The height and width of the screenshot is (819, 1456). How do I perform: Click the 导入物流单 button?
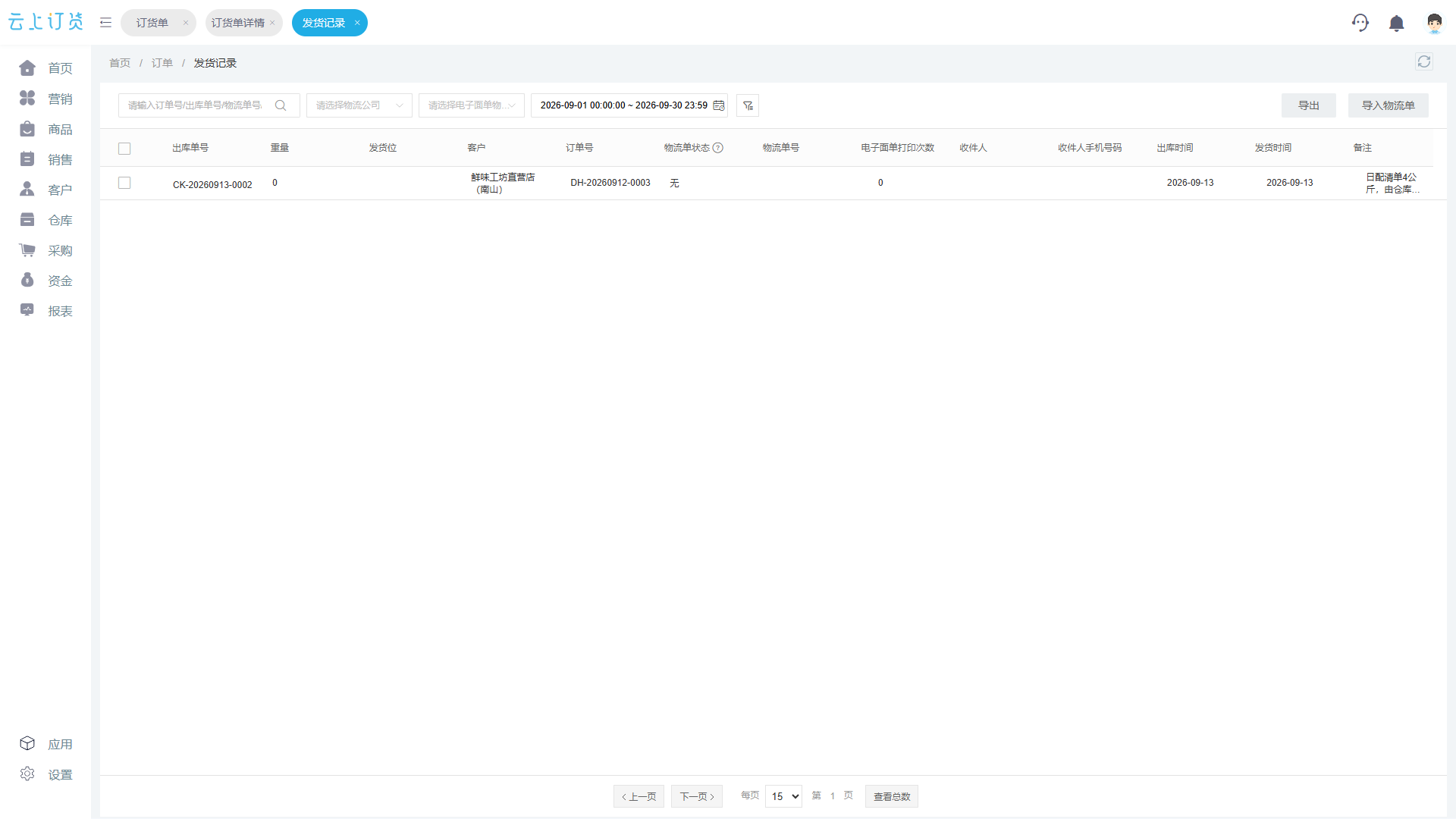1389,105
